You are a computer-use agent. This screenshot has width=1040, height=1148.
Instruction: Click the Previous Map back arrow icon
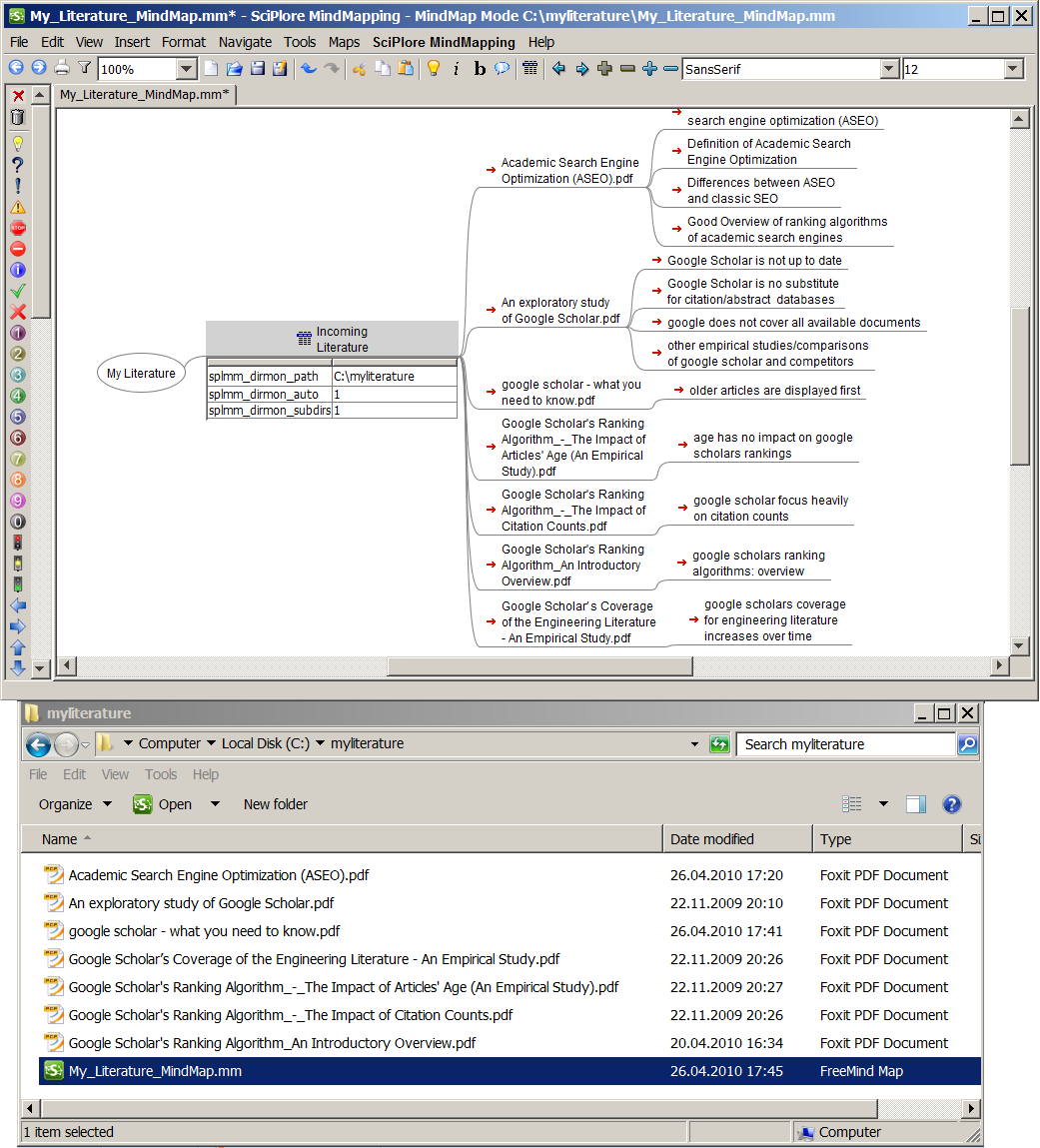(15, 68)
